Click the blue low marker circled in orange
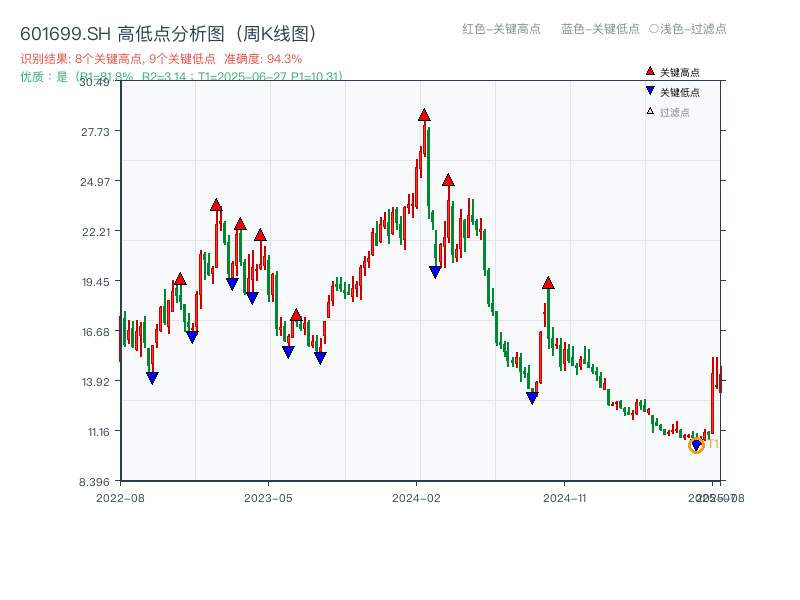The width and height of the screenshot is (800, 600). (697, 444)
